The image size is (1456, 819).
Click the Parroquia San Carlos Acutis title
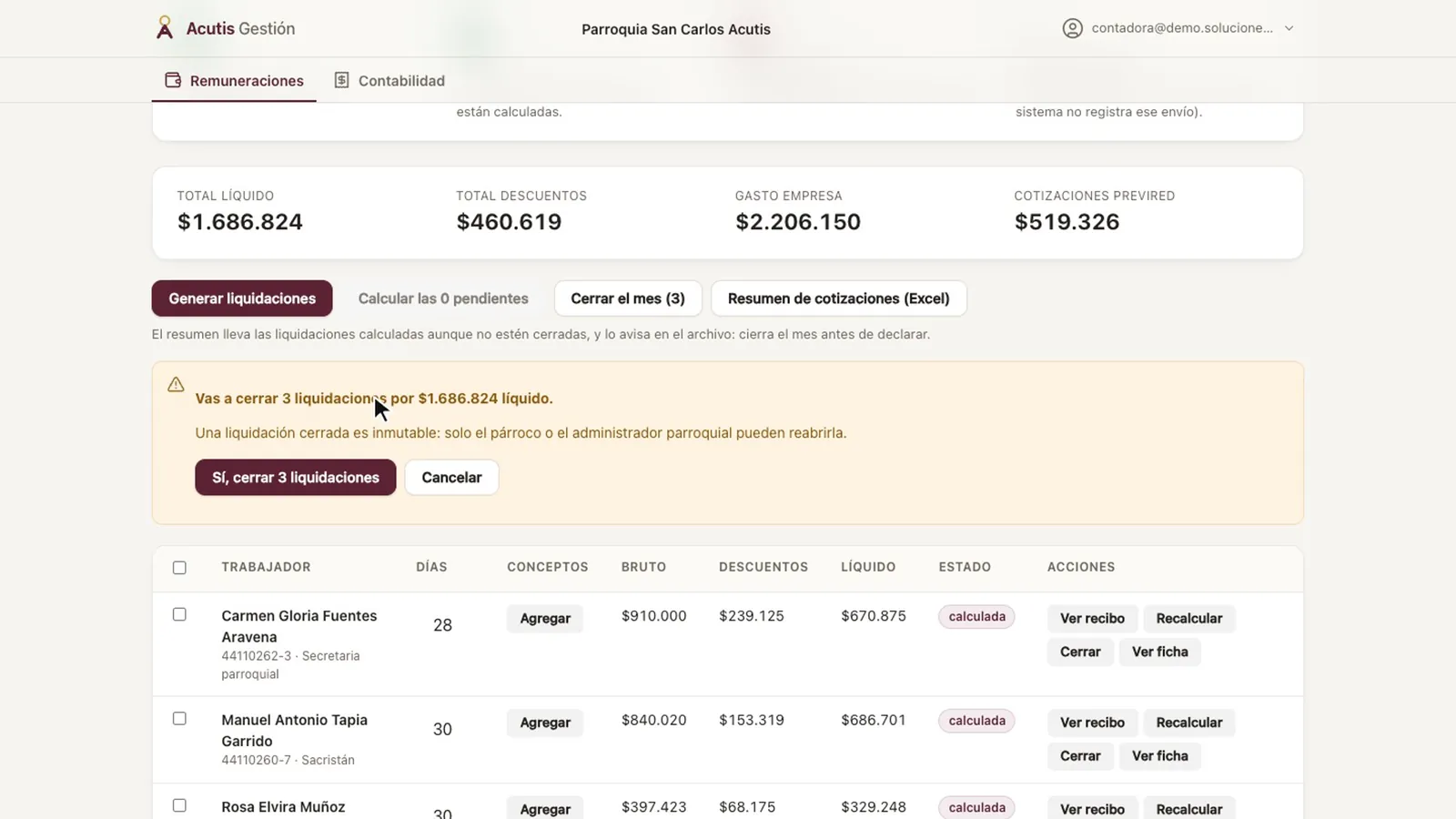pos(676,29)
